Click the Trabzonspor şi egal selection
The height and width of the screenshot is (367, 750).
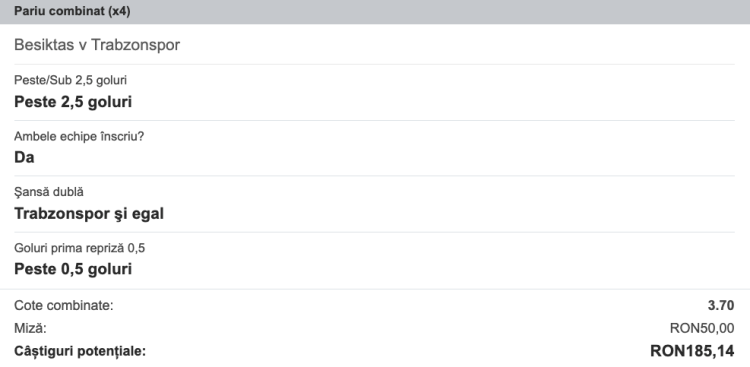pos(89,213)
